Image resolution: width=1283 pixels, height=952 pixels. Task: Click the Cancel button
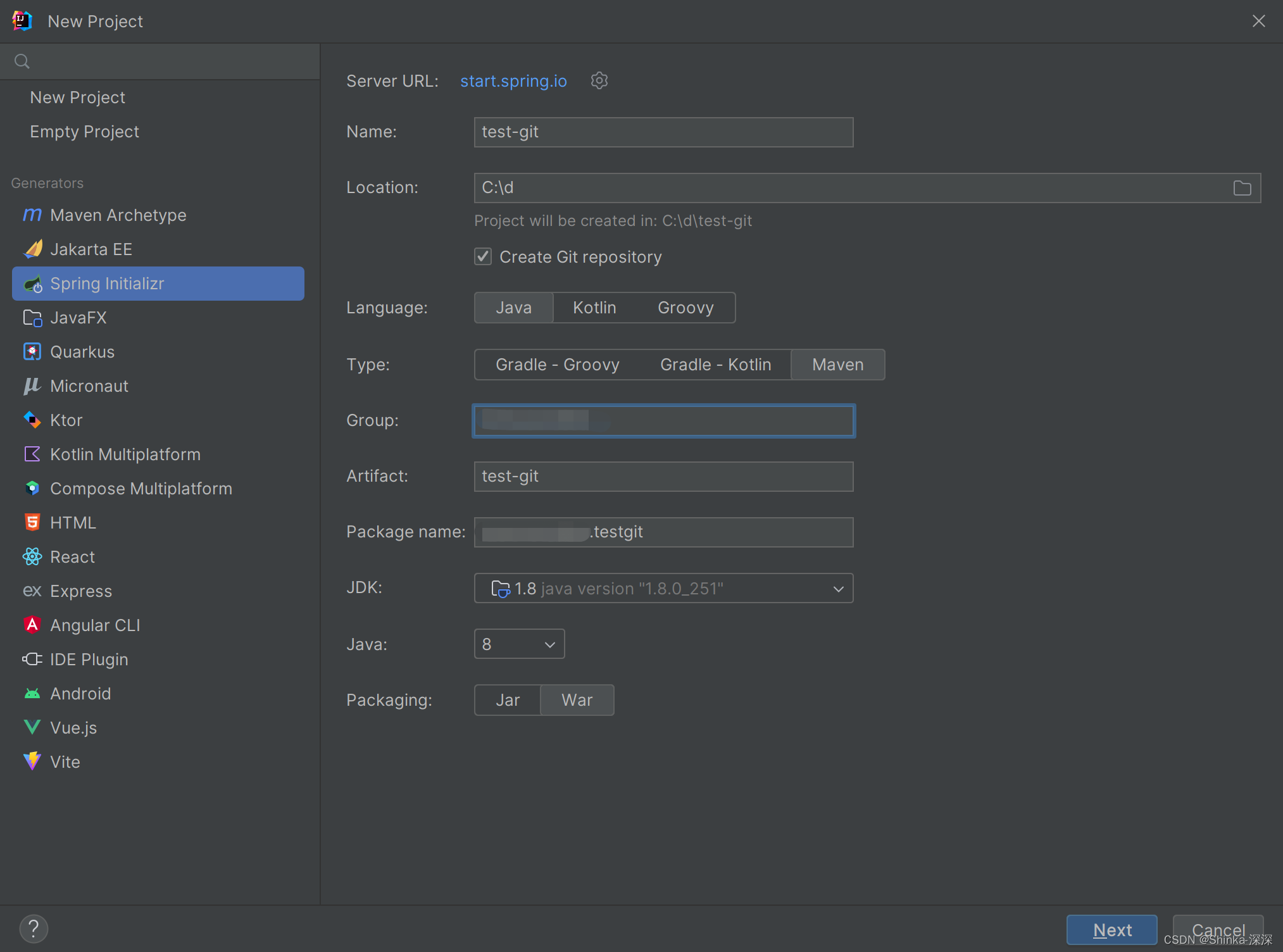(x=1218, y=930)
